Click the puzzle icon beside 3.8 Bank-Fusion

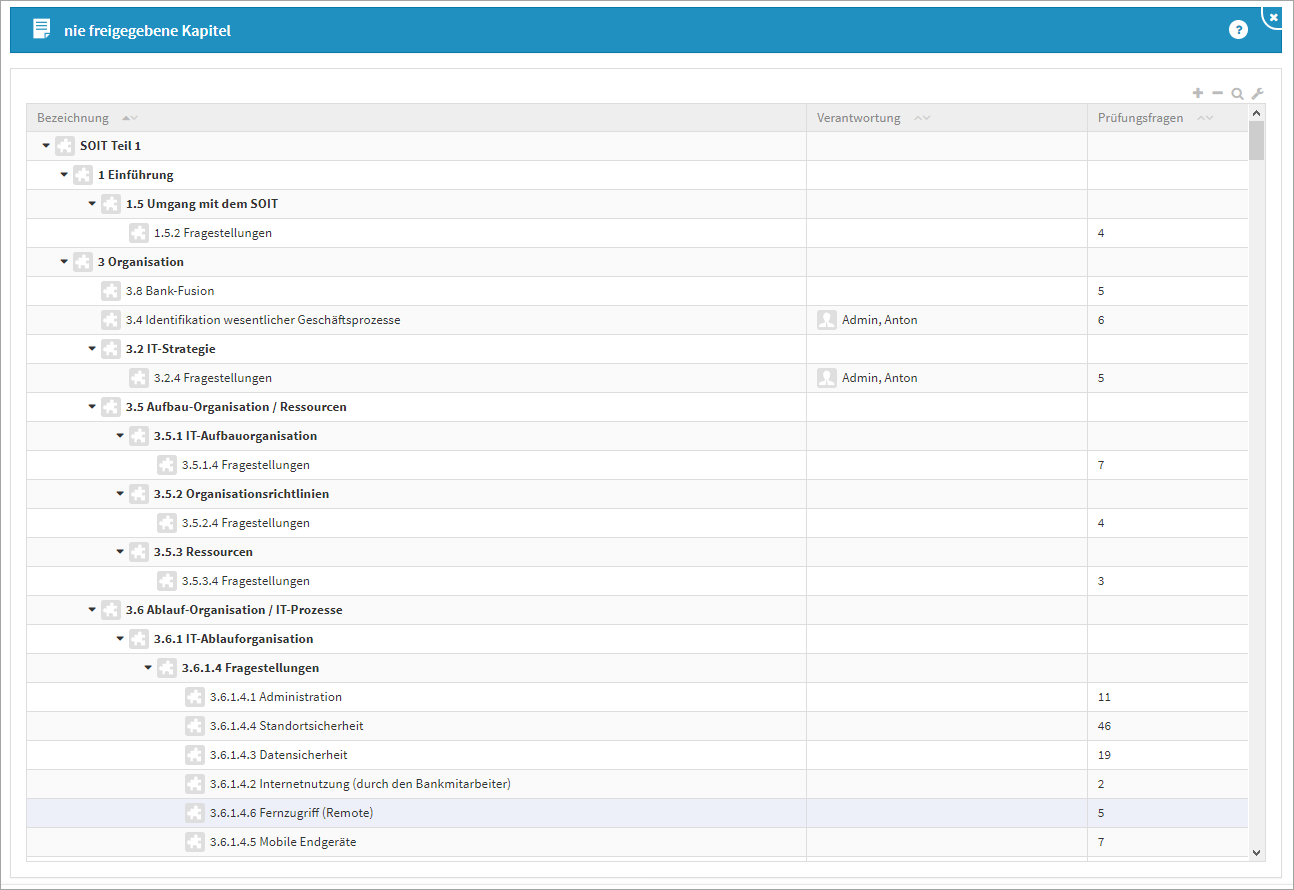coord(111,291)
